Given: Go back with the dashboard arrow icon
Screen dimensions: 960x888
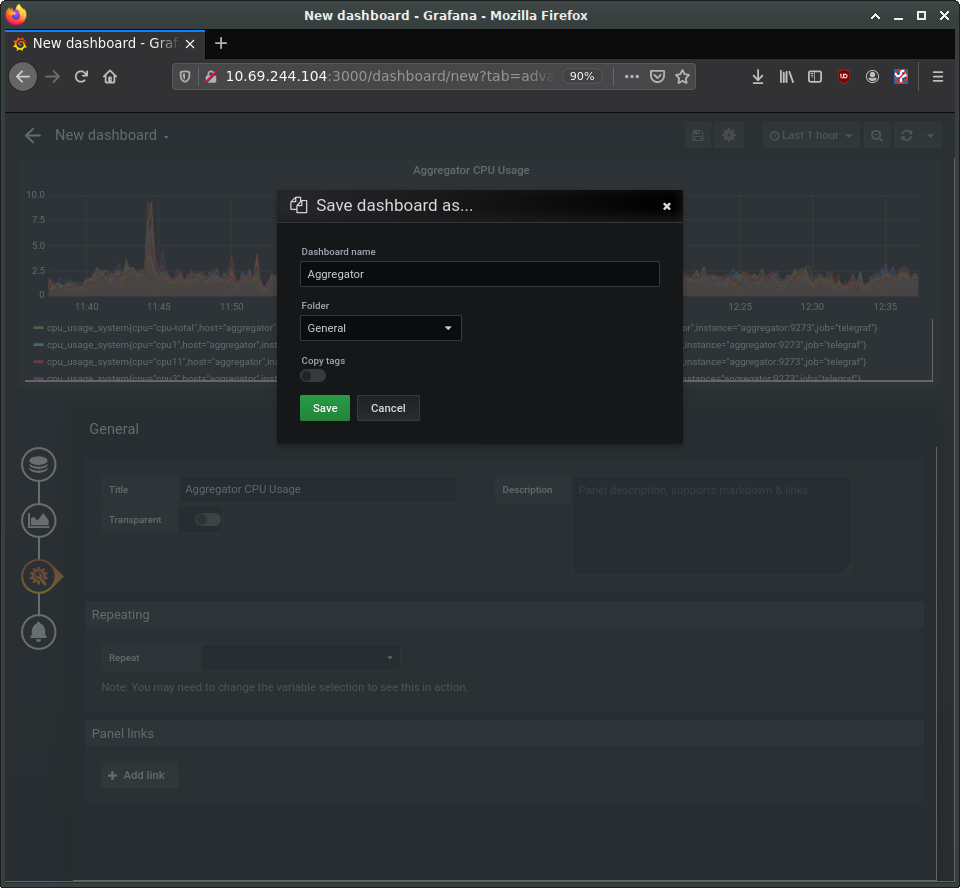Looking at the screenshot, I should point(33,135).
